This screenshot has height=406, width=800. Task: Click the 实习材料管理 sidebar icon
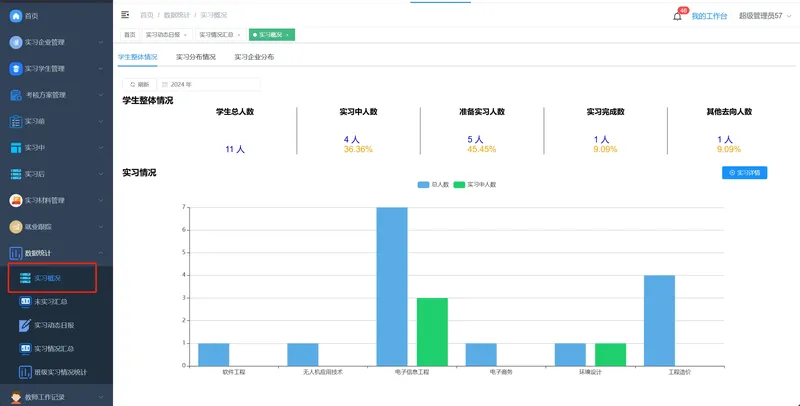16,200
